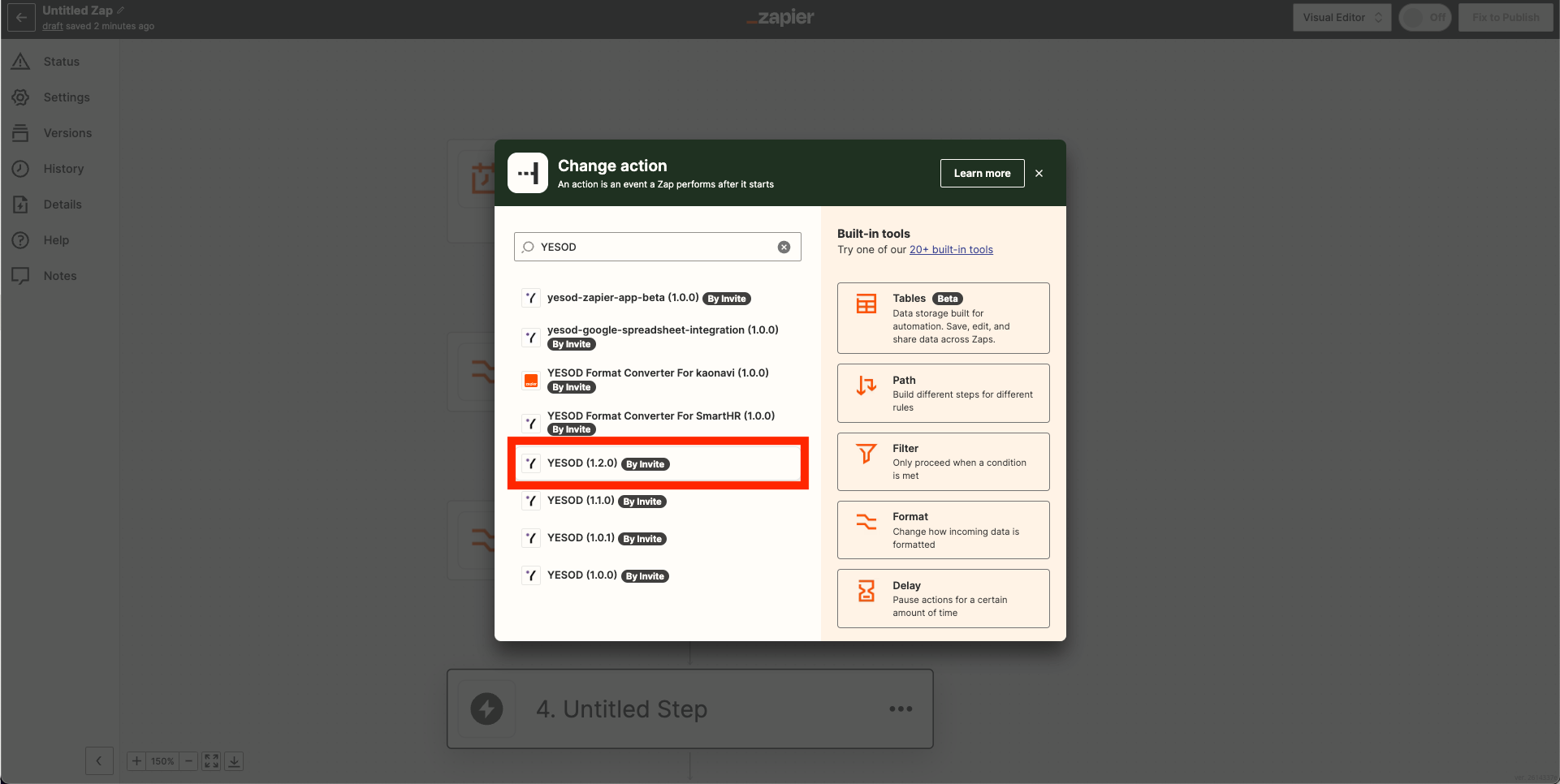Click the History clock icon
This screenshot has height=784, width=1560.
(21, 169)
